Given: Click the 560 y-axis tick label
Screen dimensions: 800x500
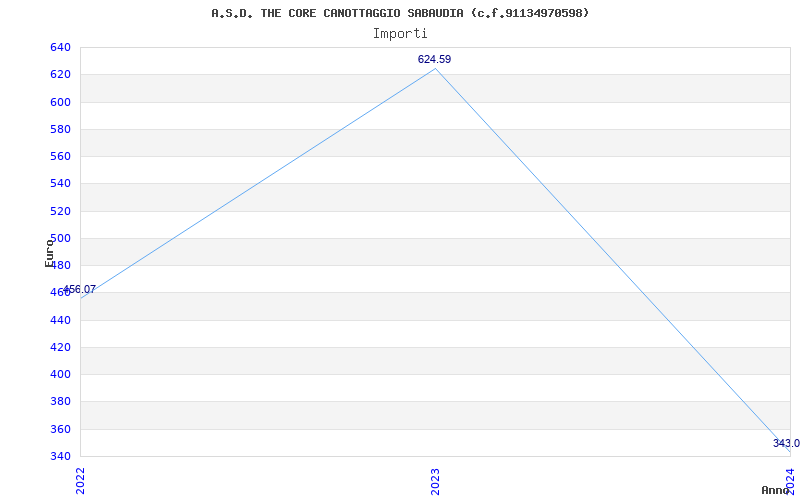Looking at the screenshot, I should [60, 156].
